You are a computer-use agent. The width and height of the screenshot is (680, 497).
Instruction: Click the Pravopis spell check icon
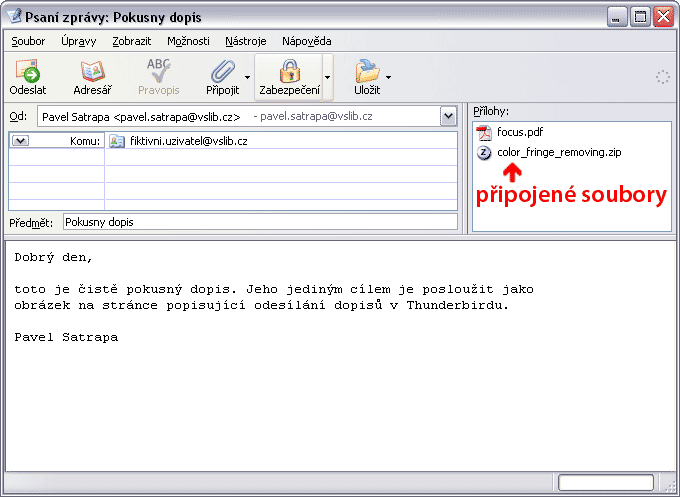pyautogui.click(x=158, y=70)
